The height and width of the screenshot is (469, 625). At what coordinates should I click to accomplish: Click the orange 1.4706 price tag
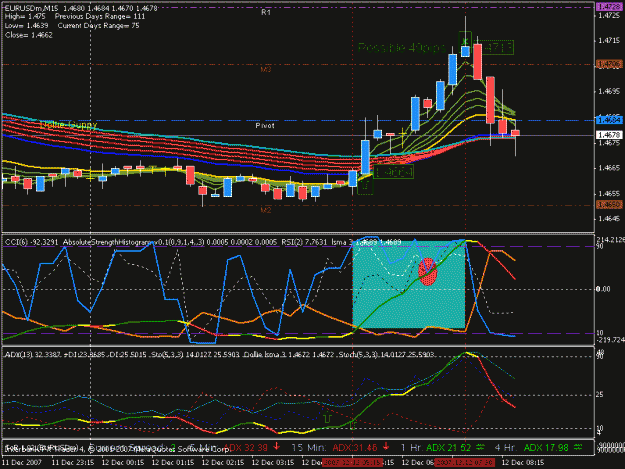coord(610,64)
